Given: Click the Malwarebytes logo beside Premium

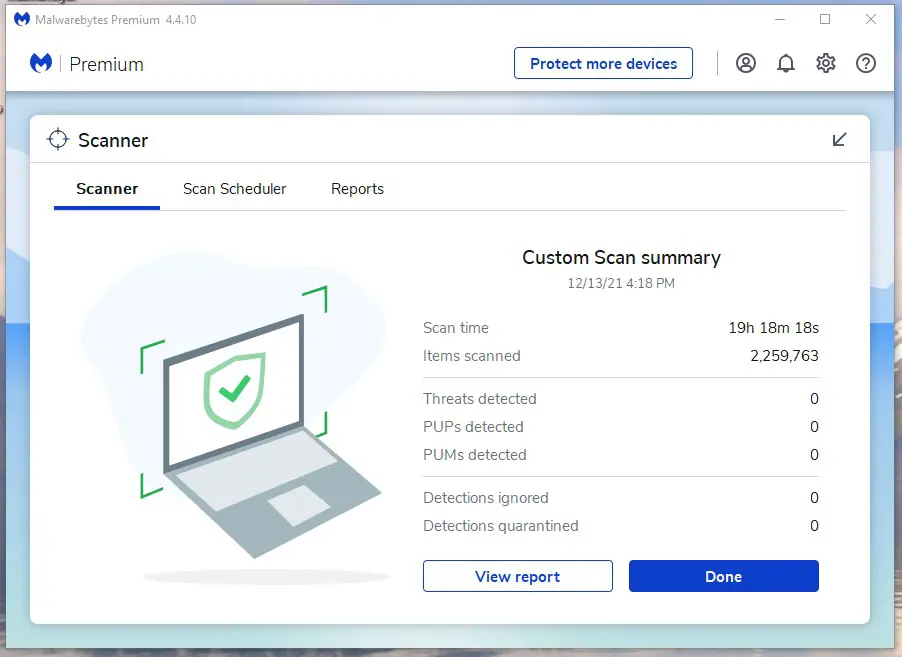Looking at the screenshot, I should (x=41, y=63).
